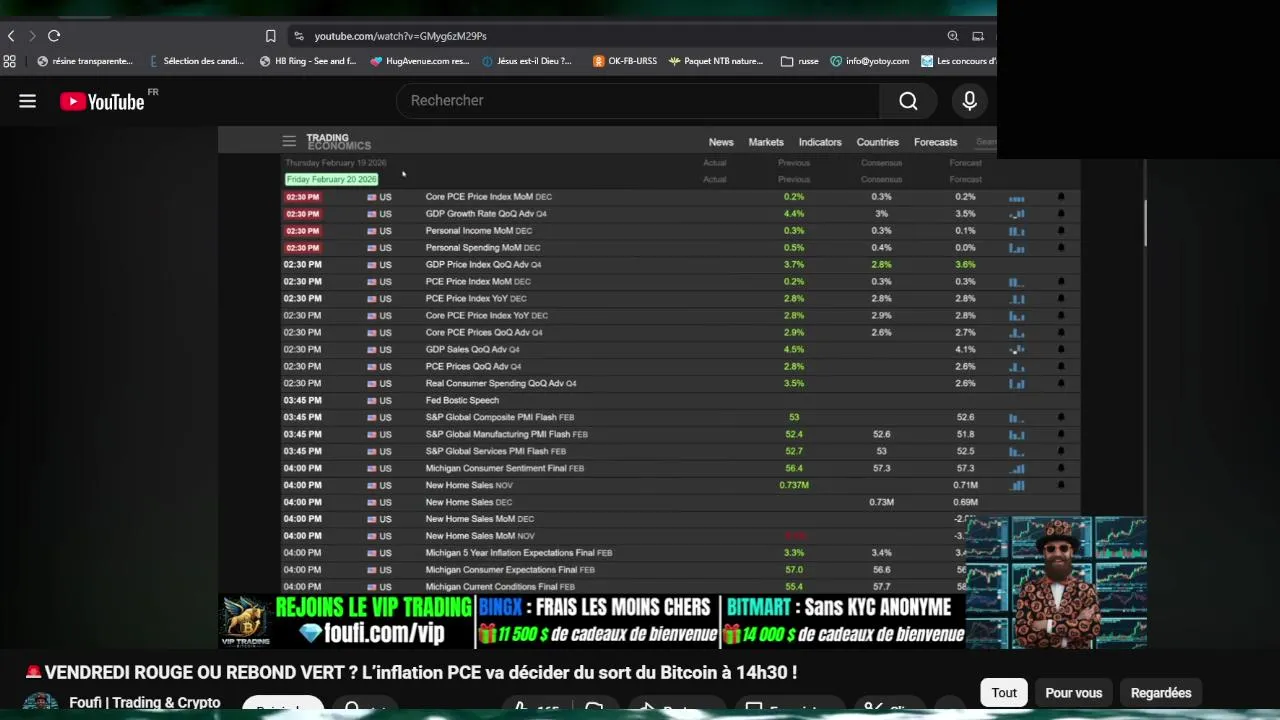
Task: Focus the YouTube 'Rechercher' search field
Action: (638, 100)
